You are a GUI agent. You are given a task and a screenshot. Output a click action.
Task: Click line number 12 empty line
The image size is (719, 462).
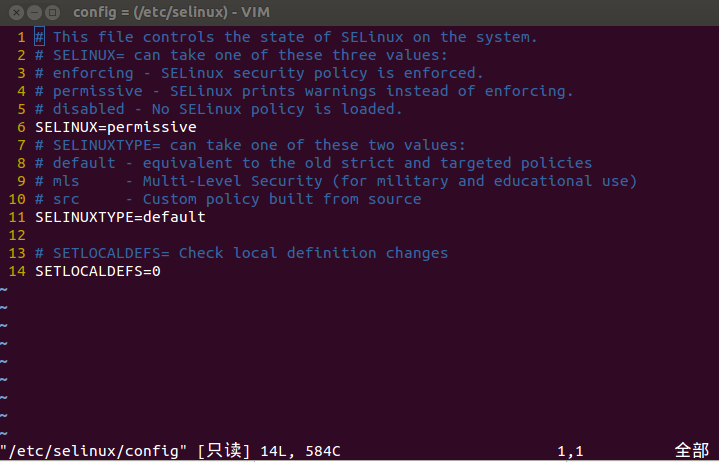[17, 235]
